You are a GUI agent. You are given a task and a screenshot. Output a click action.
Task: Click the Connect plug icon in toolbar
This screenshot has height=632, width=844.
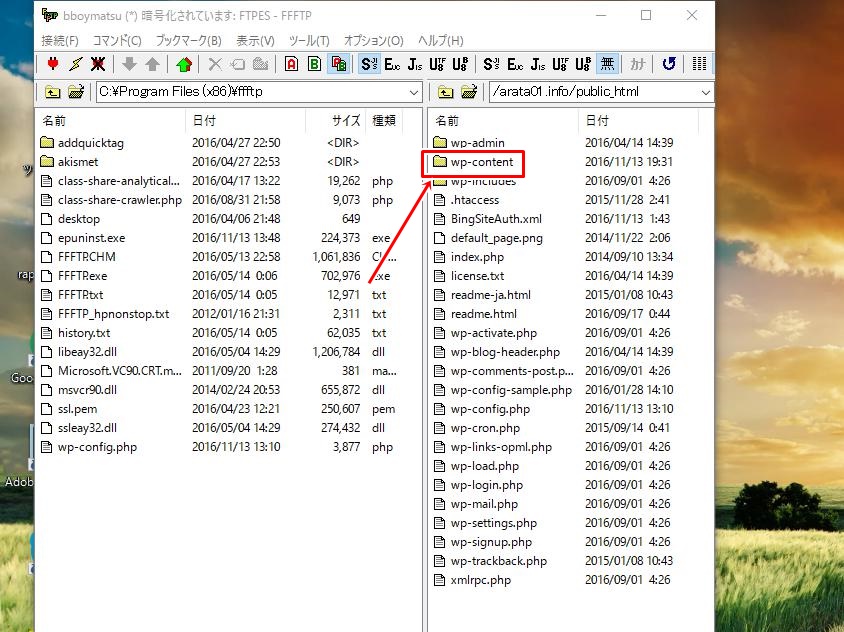tap(53, 64)
